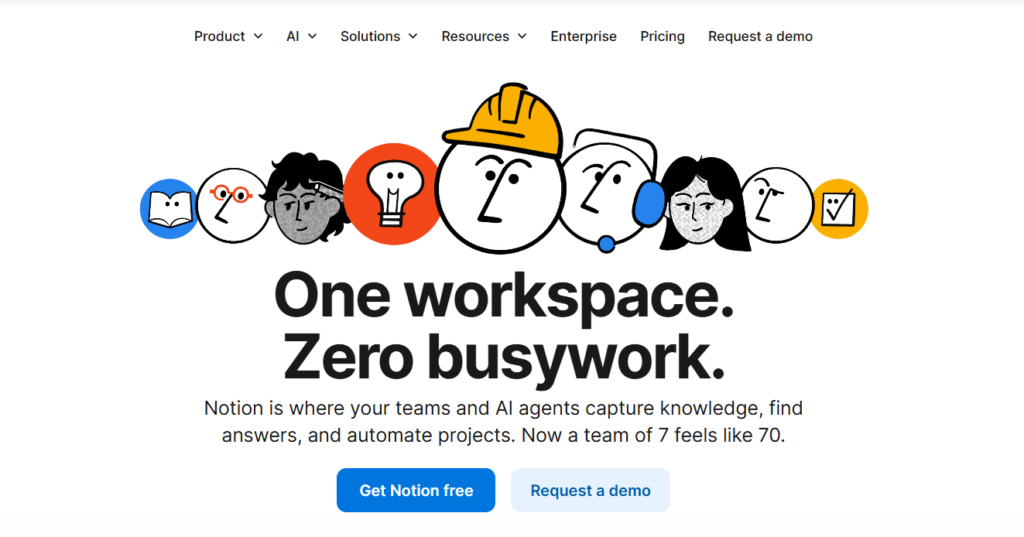Click the woman with long black hair
This screenshot has height=537, width=1024.
(704, 204)
